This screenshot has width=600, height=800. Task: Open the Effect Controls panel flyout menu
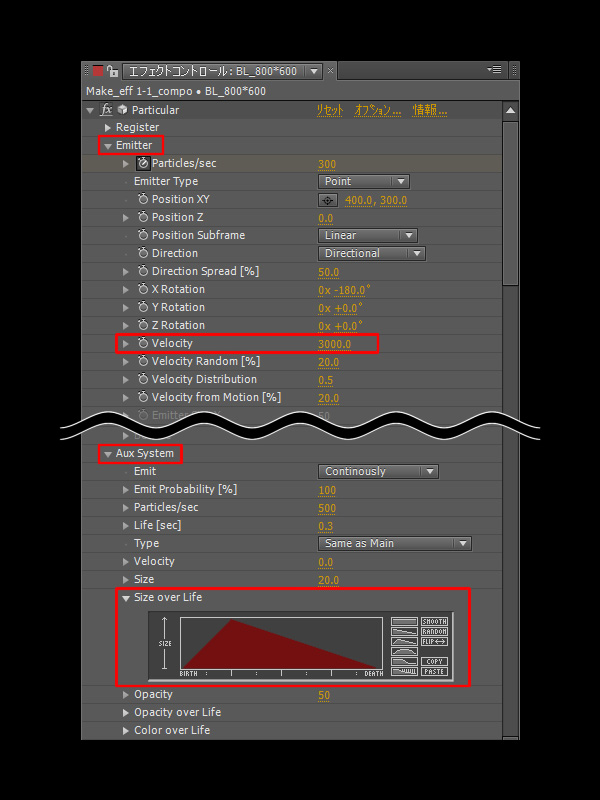tap(494, 70)
